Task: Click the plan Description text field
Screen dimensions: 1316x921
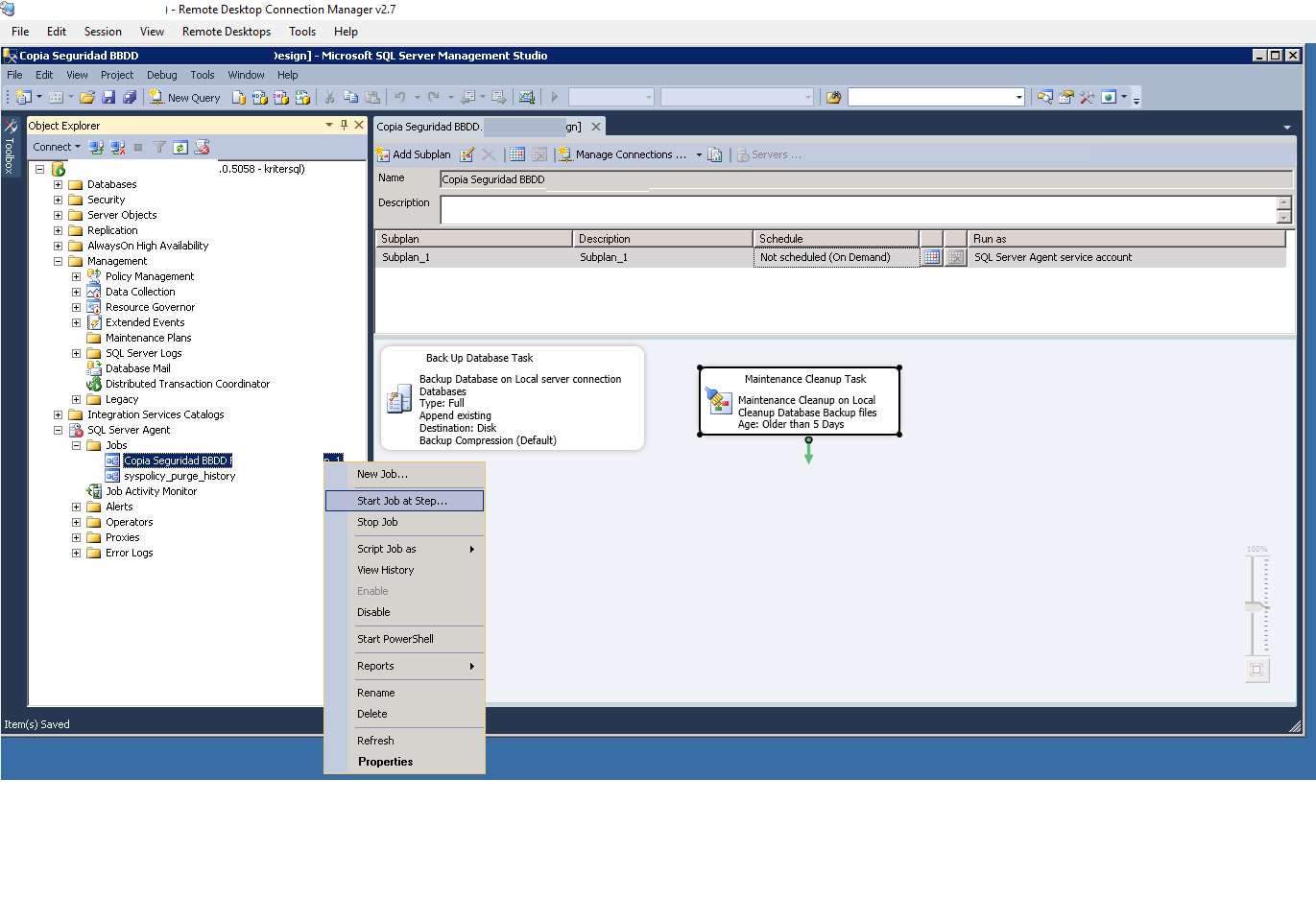Action: pyautogui.click(x=858, y=209)
